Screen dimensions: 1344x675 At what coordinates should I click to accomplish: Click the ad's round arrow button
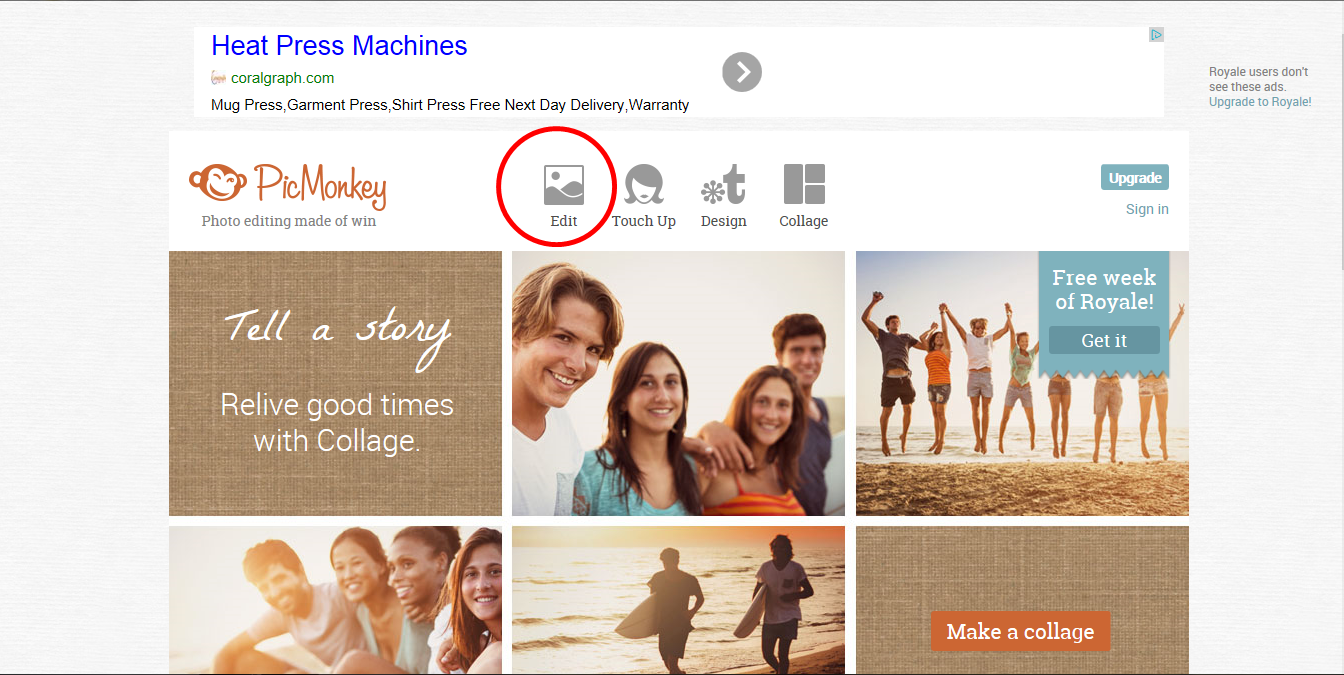(x=742, y=72)
